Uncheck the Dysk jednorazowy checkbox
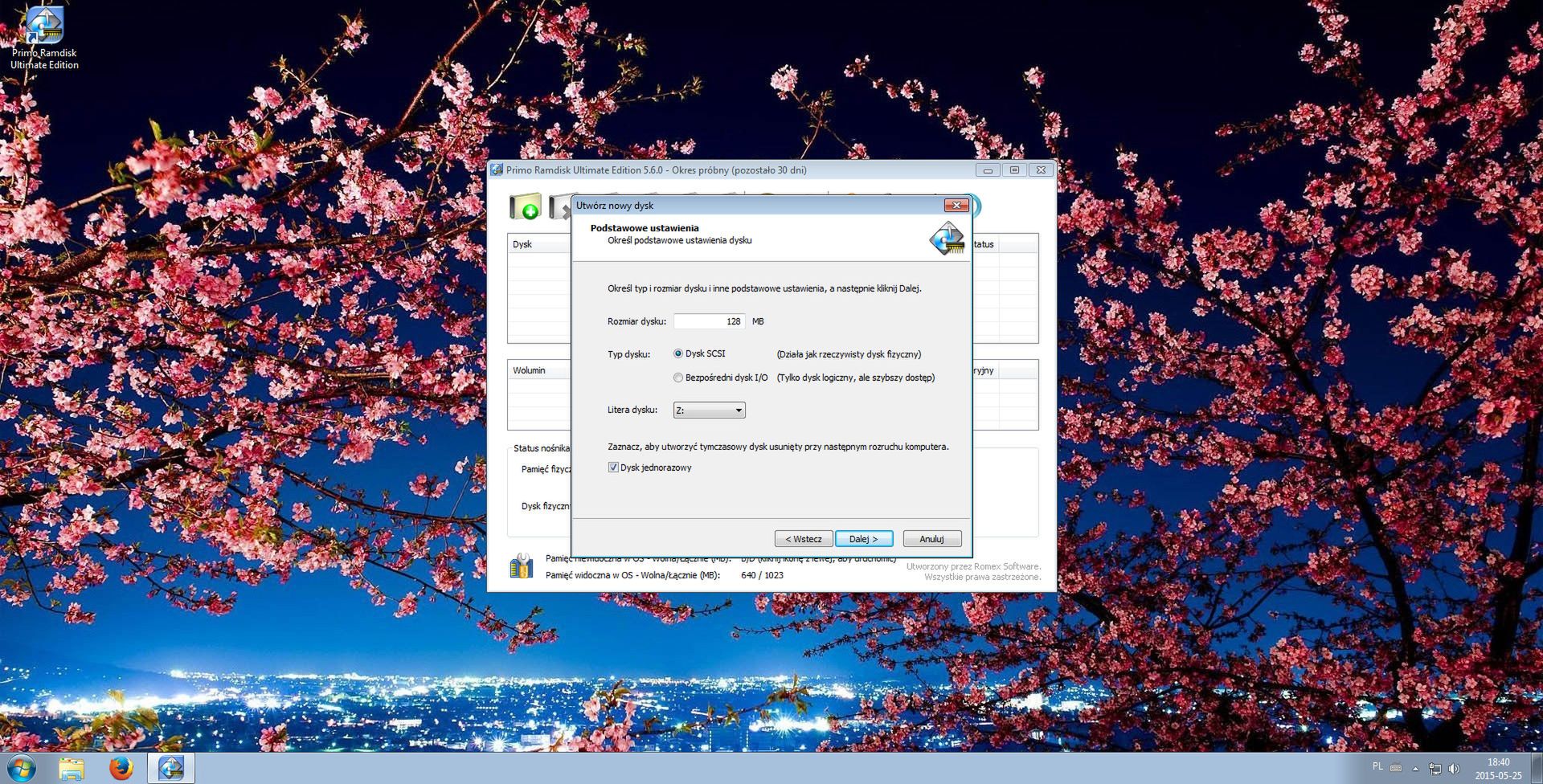1543x784 pixels. pyautogui.click(x=613, y=467)
